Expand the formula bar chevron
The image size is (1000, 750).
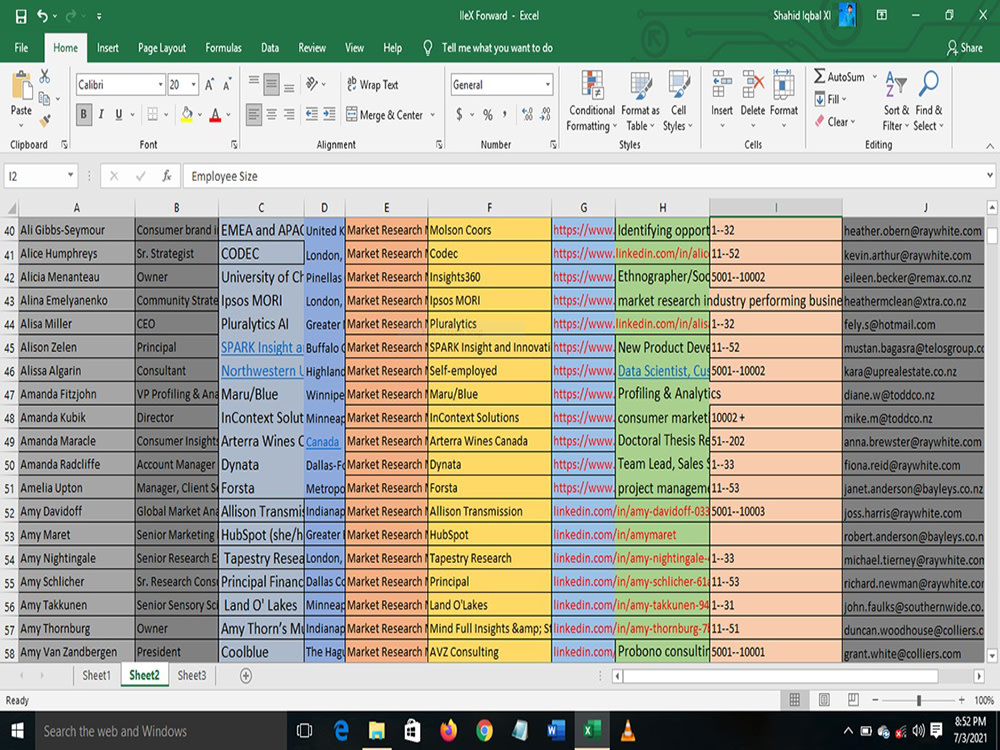pyautogui.click(x=989, y=175)
